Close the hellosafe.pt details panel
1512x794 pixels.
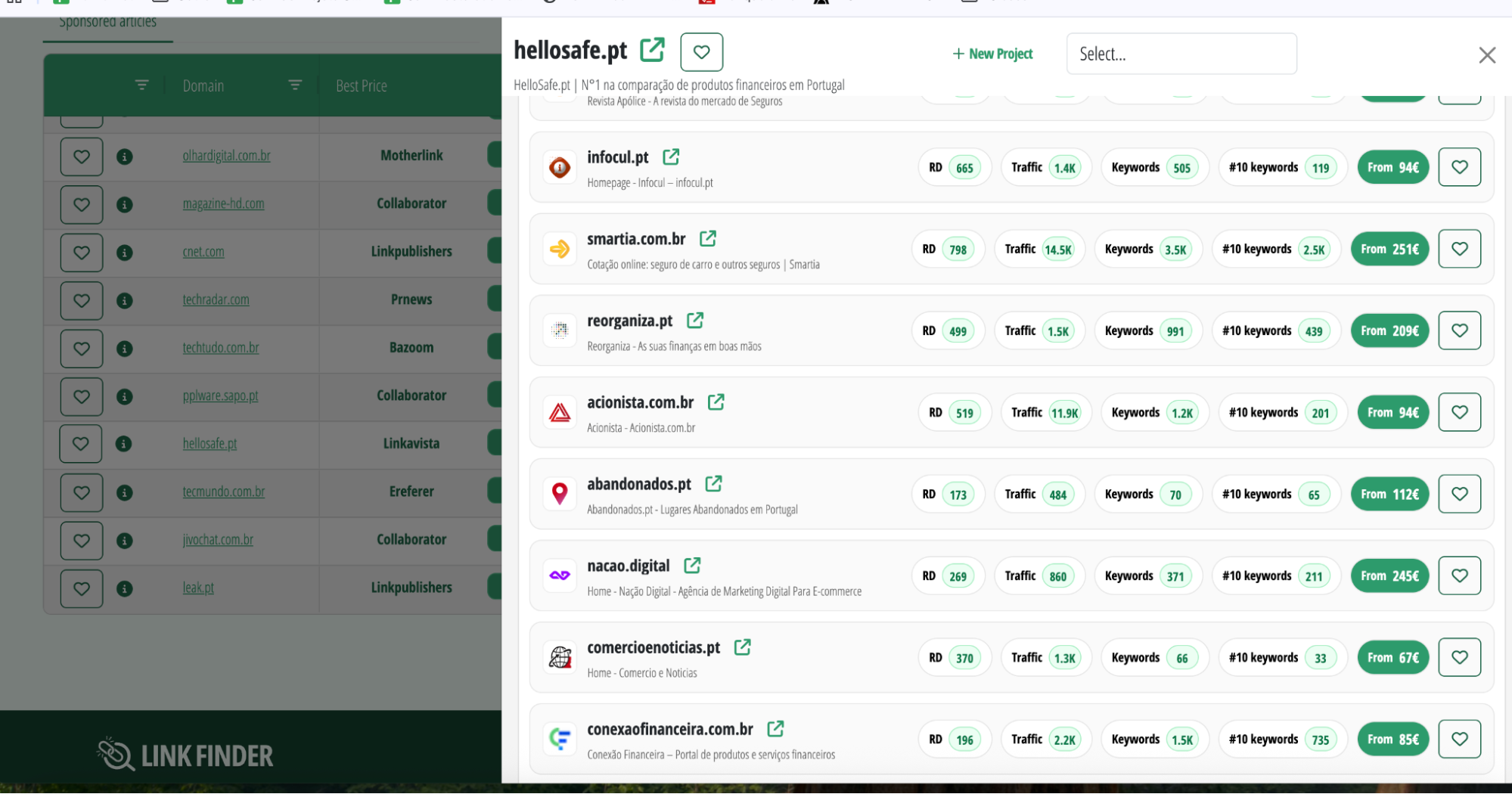point(1487,55)
